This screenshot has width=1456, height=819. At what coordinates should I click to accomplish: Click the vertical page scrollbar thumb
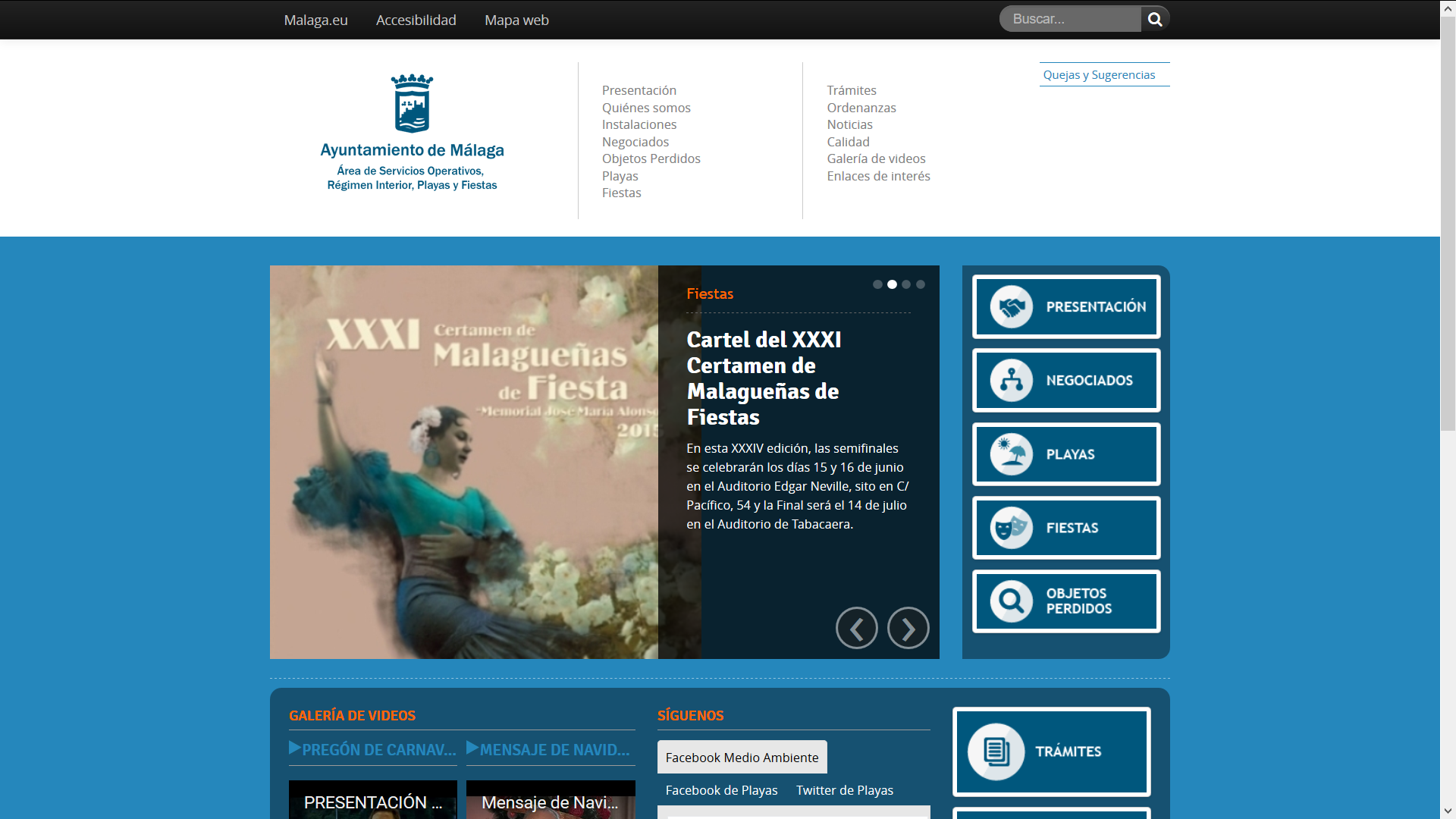tap(1448, 224)
